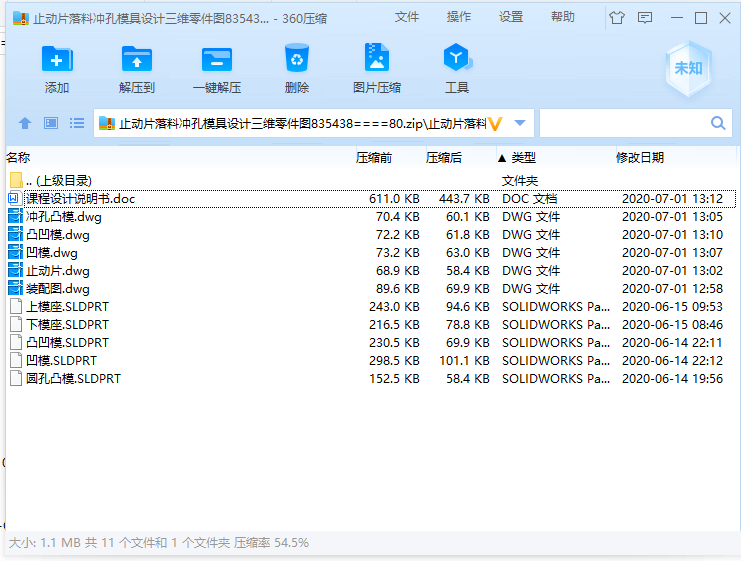The height and width of the screenshot is (561, 741).
Task: Click the 2020-06-14 19:56 date value
Action: point(672,378)
